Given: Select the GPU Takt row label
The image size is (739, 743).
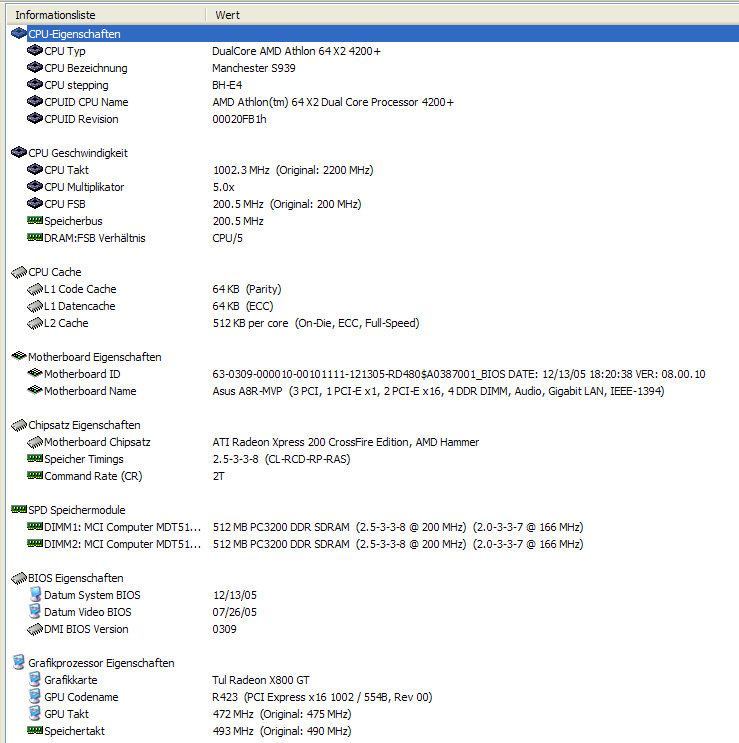Looking at the screenshot, I should point(66,714).
